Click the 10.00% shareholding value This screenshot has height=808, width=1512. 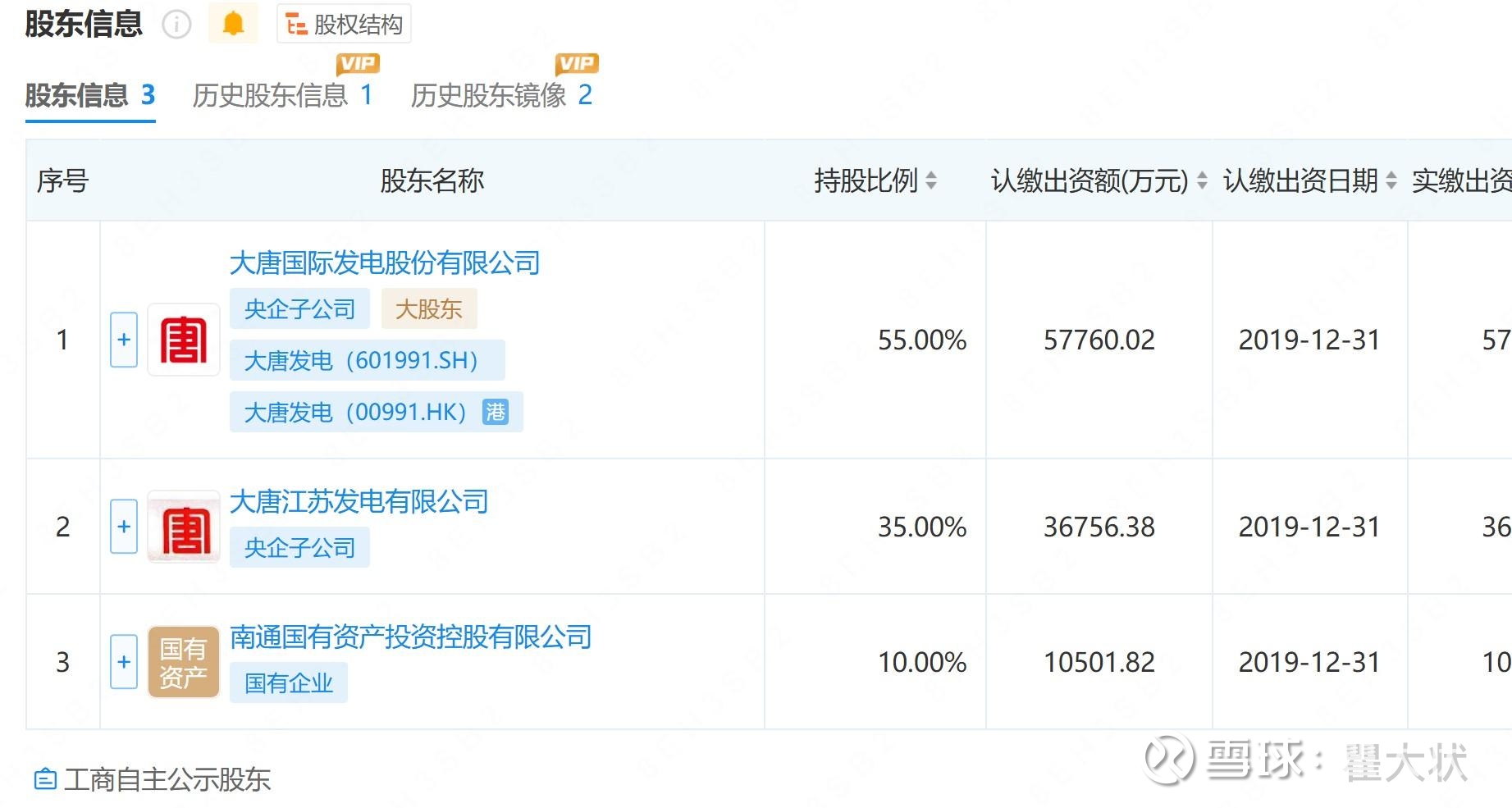click(x=922, y=662)
